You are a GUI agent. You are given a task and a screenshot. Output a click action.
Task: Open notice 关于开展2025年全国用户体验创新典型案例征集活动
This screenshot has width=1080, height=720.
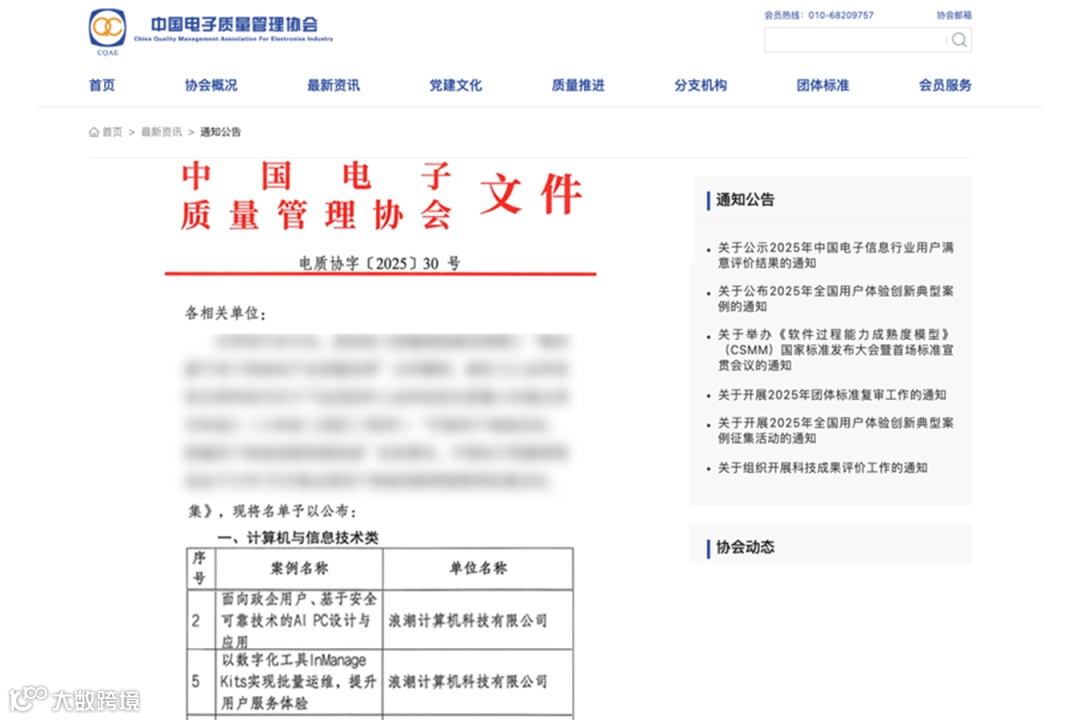pos(835,430)
